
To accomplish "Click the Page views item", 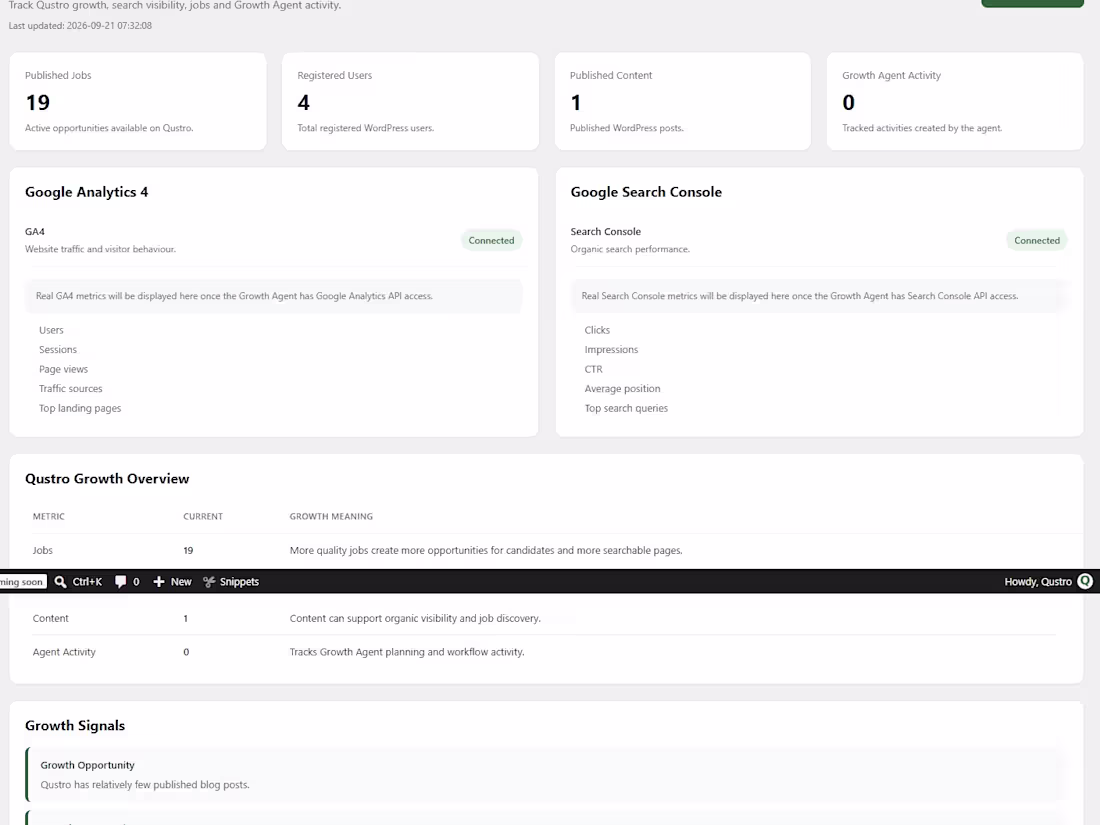I will (64, 369).
